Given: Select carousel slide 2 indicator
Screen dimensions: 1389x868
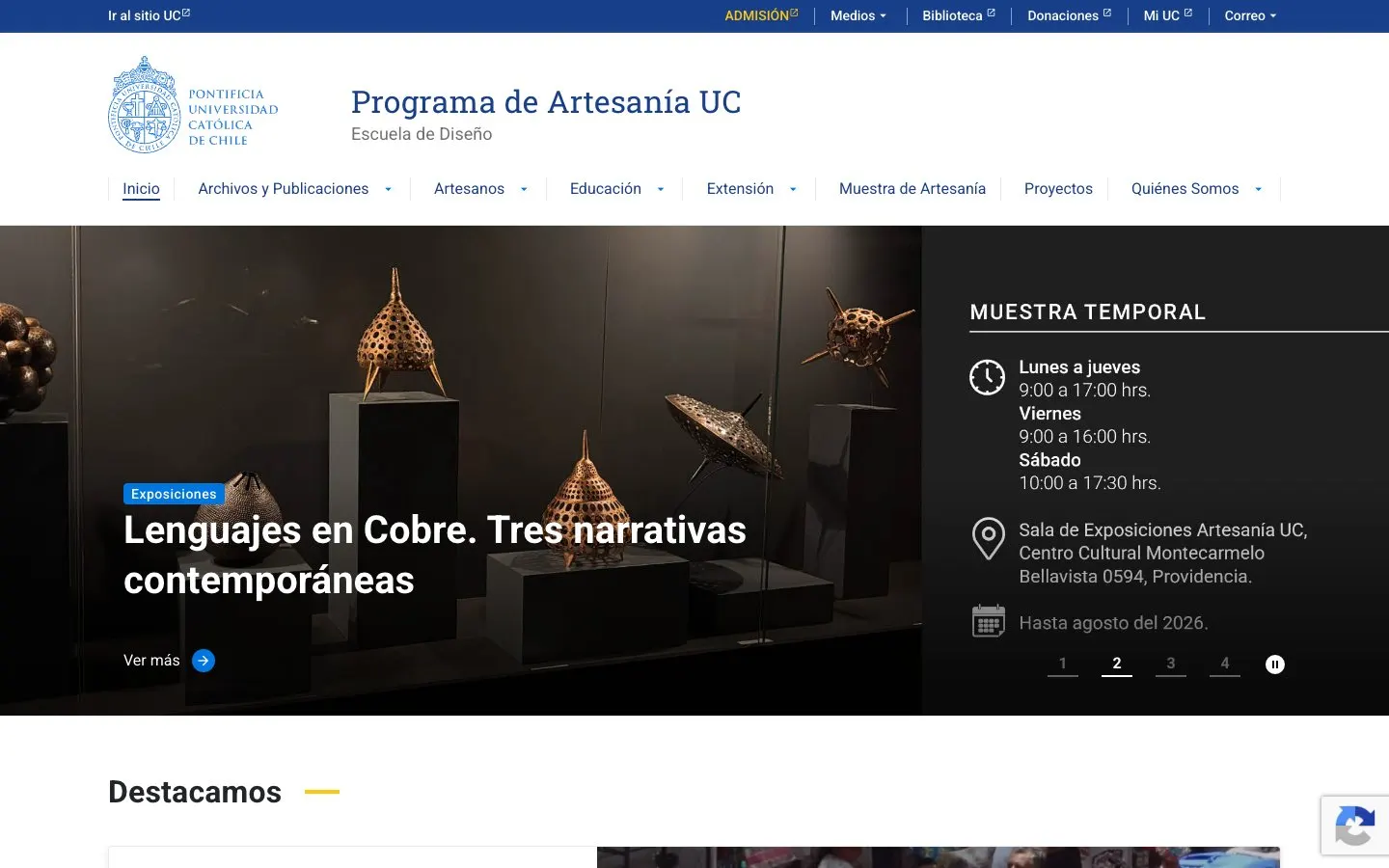Looking at the screenshot, I should pyautogui.click(x=1117, y=664).
